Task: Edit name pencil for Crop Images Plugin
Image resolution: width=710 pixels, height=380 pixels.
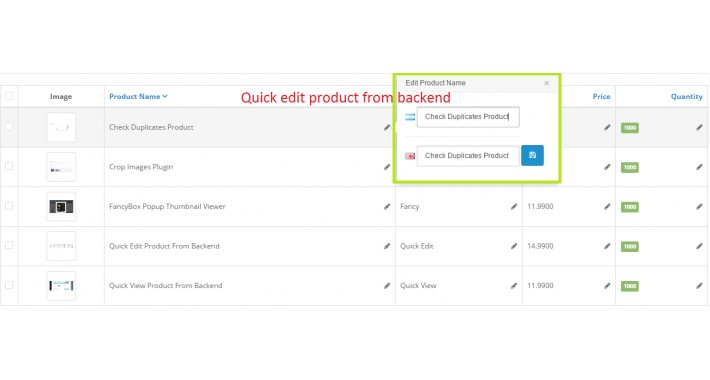Action: 387,167
